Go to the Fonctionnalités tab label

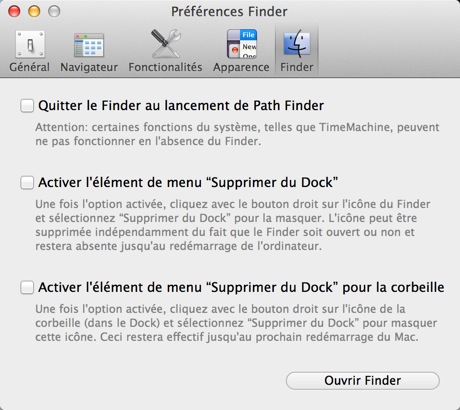point(165,67)
